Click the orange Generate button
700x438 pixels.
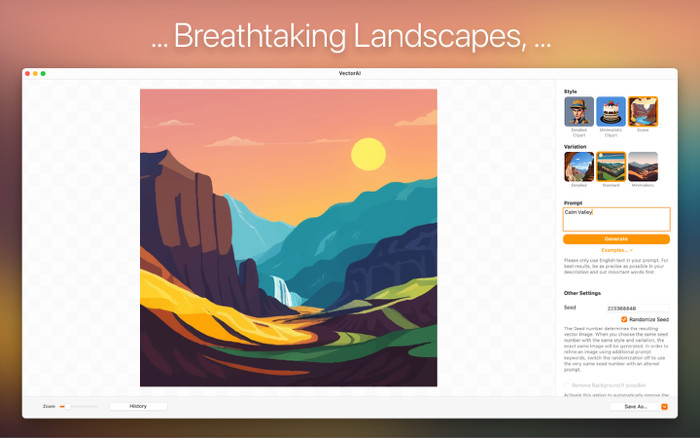pyautogui.click(x=616, y=239)
